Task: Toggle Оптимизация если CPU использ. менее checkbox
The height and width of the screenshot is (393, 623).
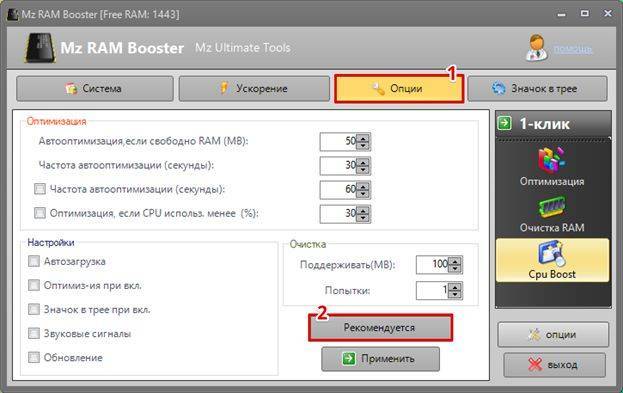Action: click(40, 213)
